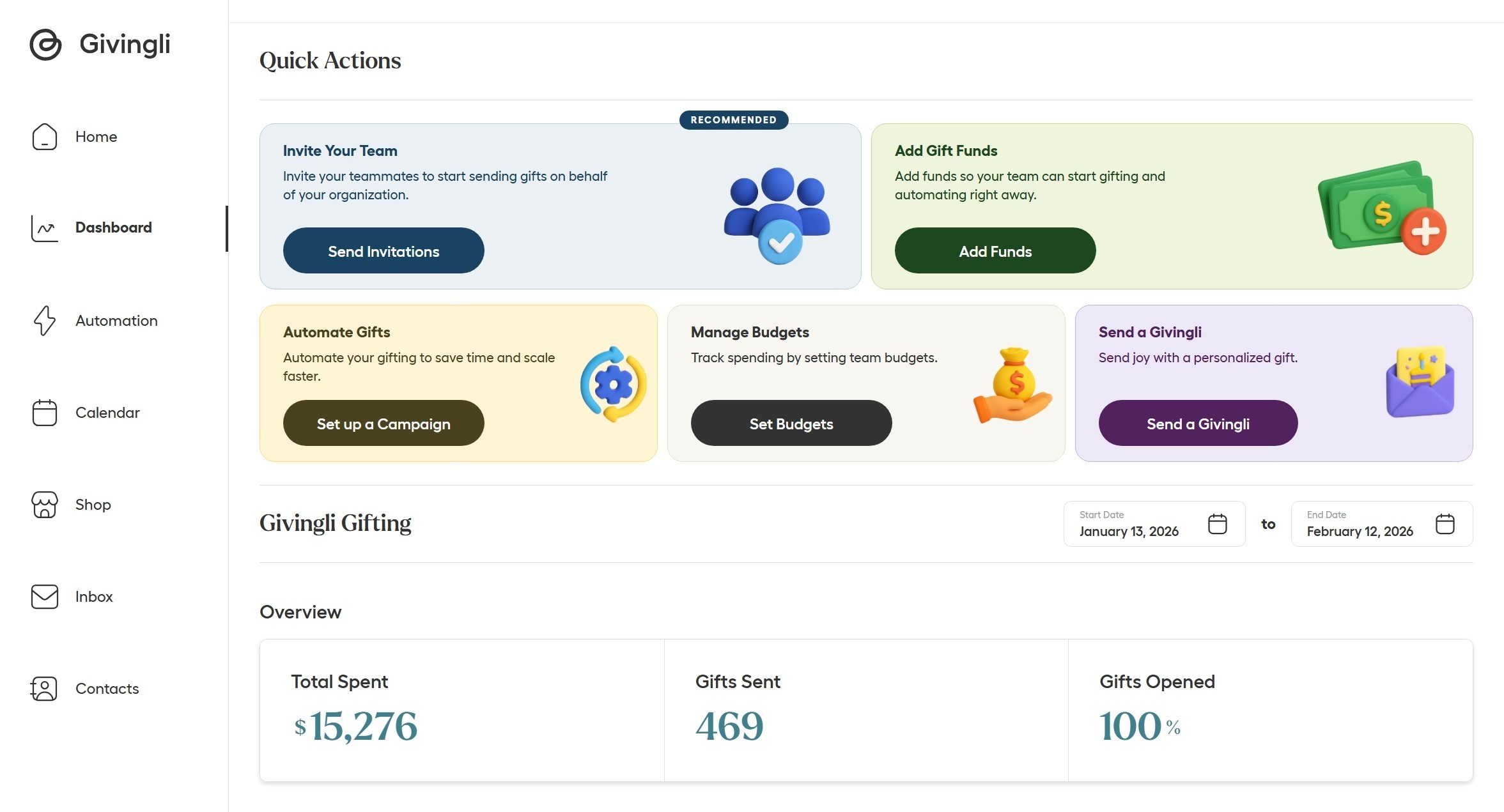This screenshot has width=1504, height=812.
Task: Navigate to Inbox from the sidebar menu
Action: point(93,596)
